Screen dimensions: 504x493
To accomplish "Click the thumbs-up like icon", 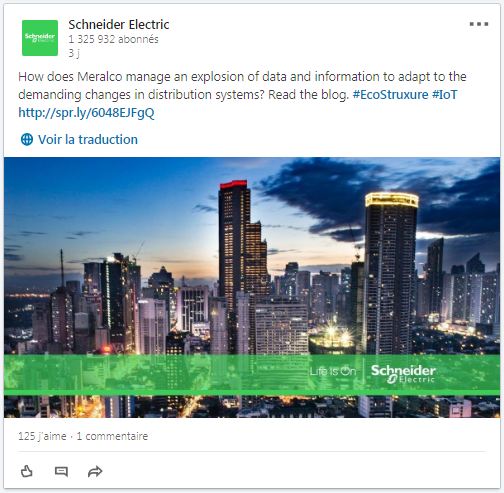I will [27, 471].
